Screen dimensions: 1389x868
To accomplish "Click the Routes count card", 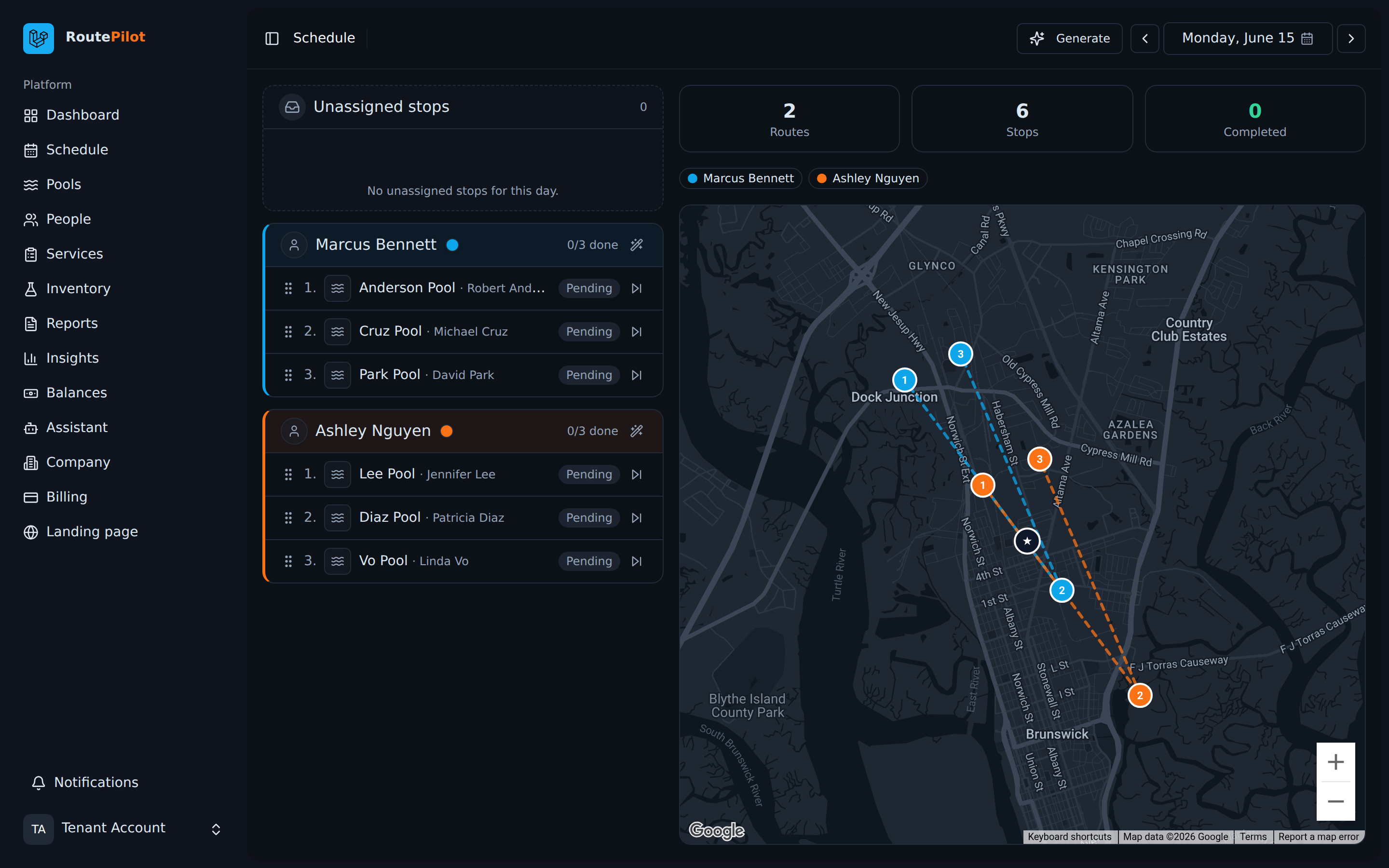I will click(x=789, y=119).
